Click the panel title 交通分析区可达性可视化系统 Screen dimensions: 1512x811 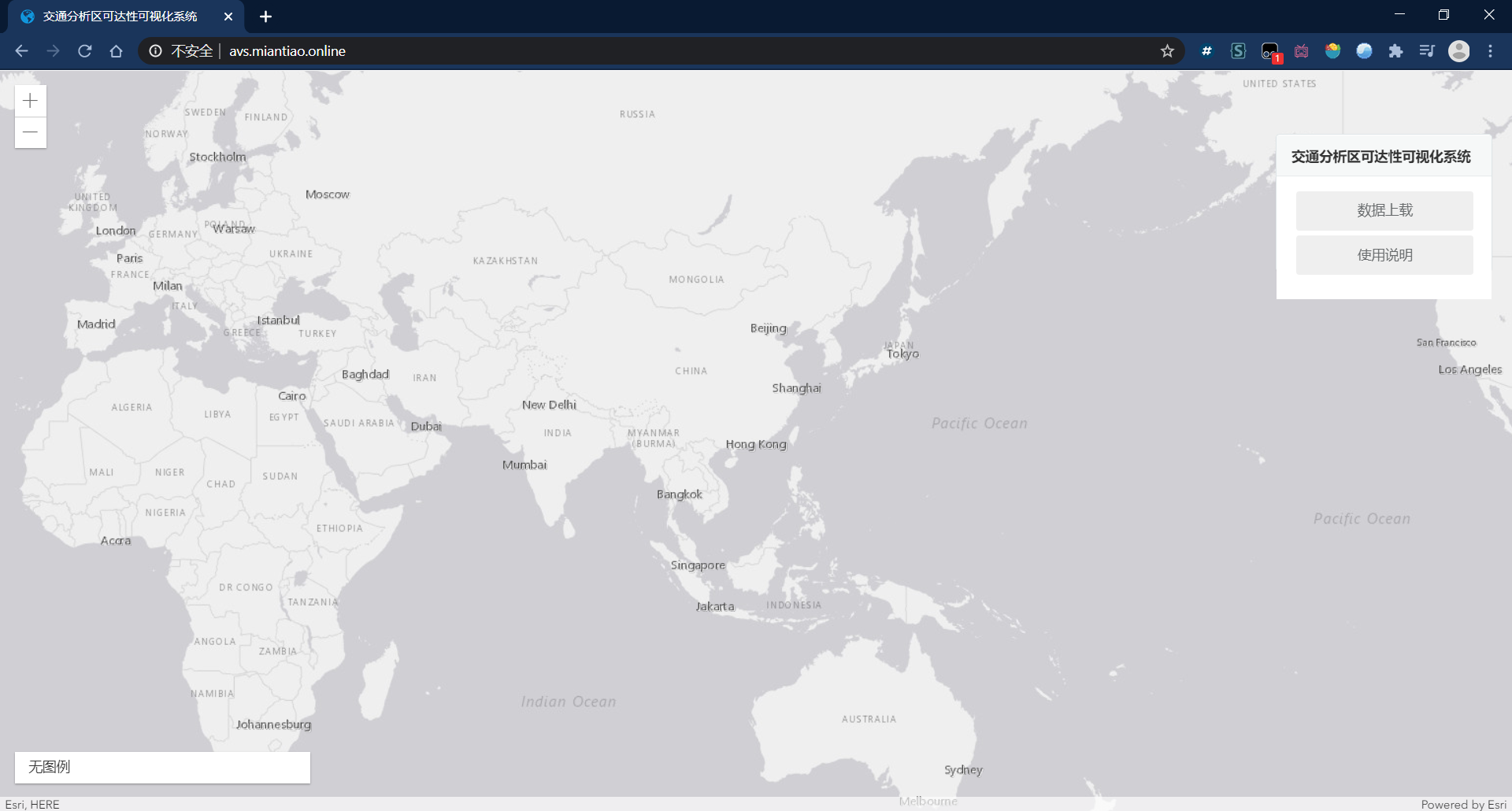(x=1380, y=157)
